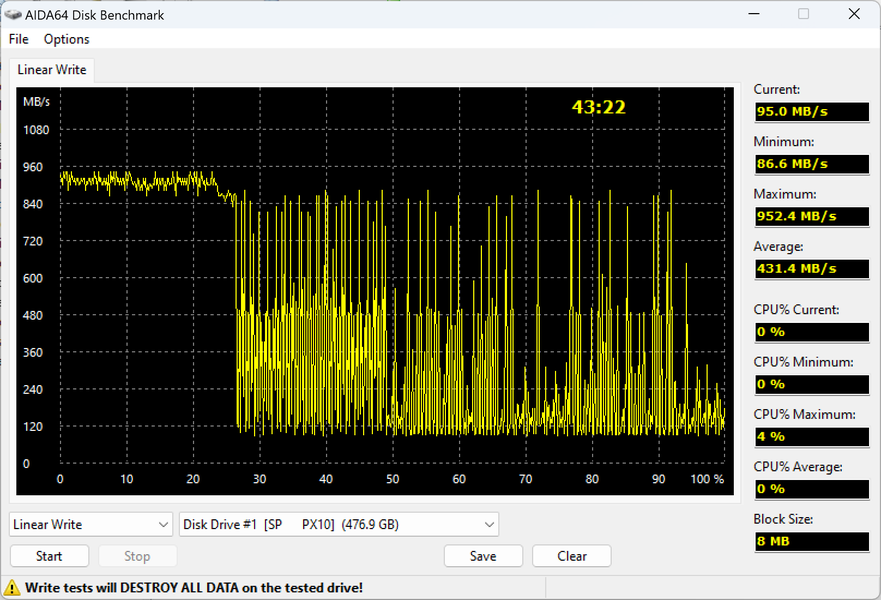Maximize the AIDA64 Disk Benchmark window

pos(803,13)
